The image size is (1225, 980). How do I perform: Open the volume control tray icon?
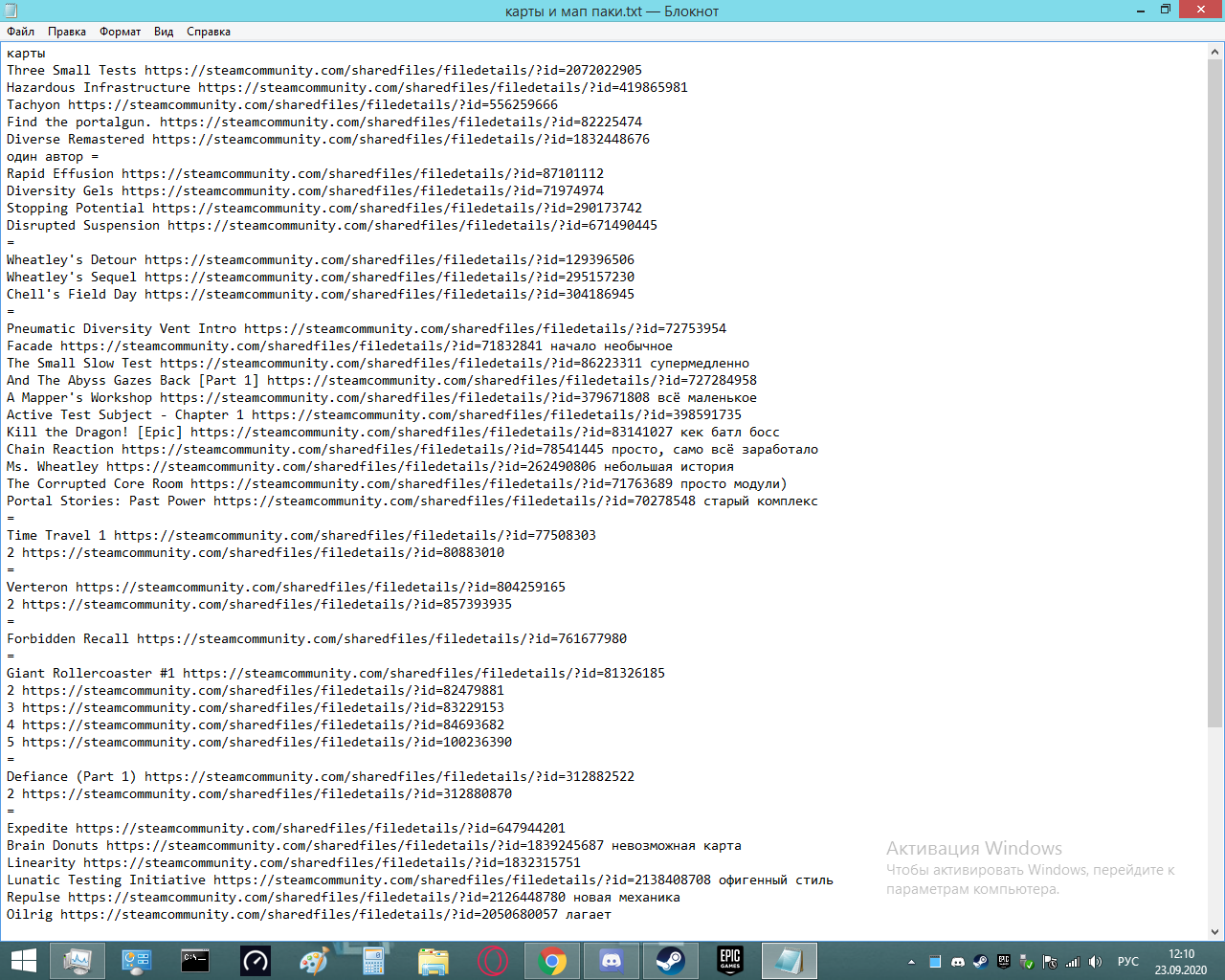1096,962
